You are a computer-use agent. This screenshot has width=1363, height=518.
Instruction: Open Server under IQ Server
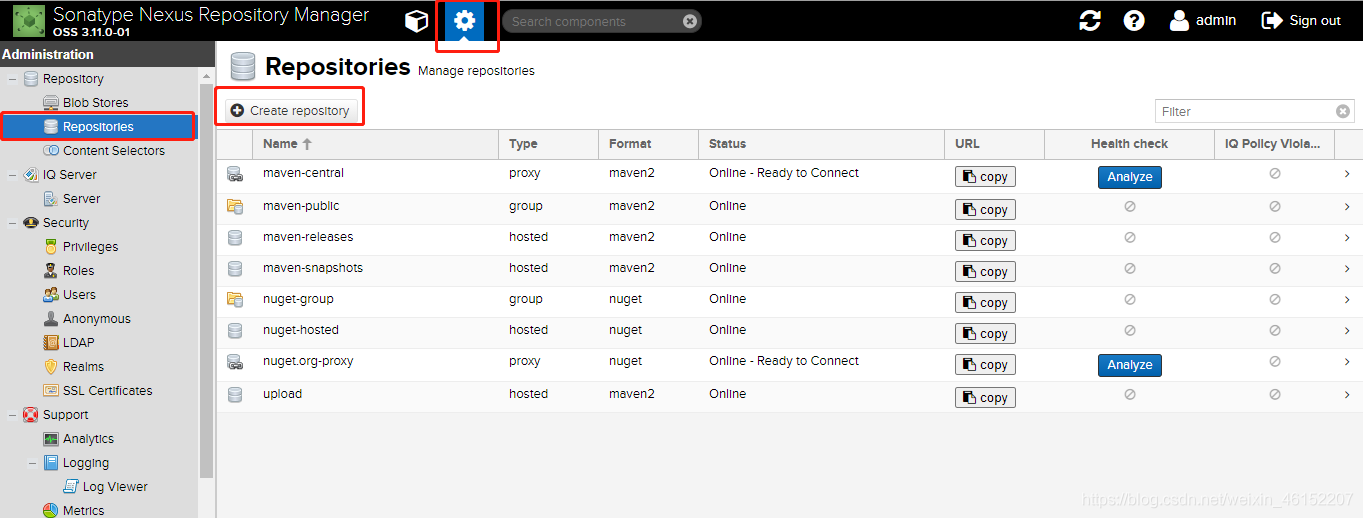pyautogui.click(x=81, y=198)
